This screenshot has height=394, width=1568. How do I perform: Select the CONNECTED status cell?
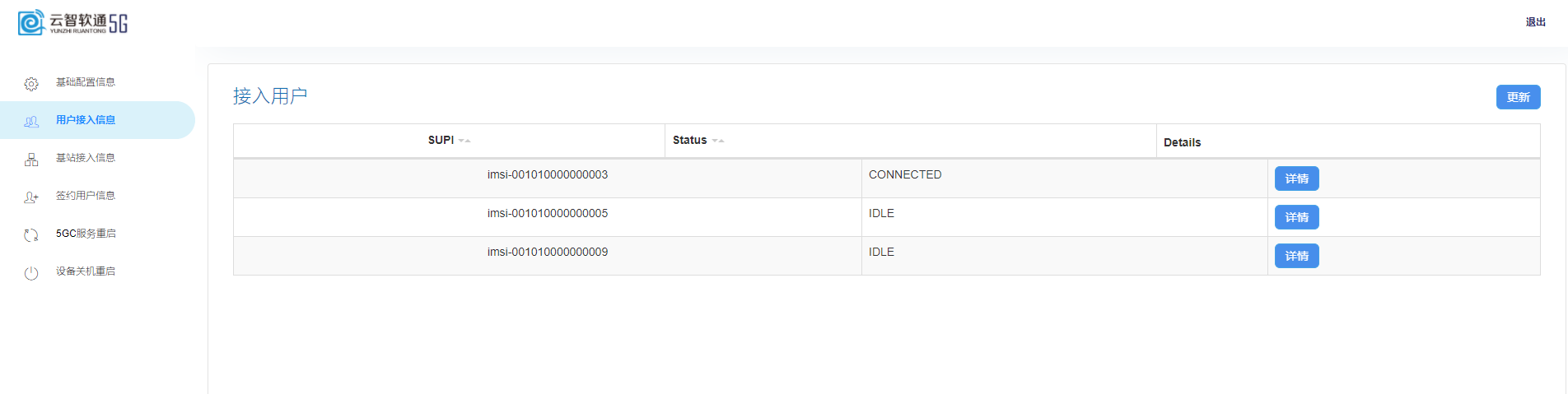(x=1064, y=178)
